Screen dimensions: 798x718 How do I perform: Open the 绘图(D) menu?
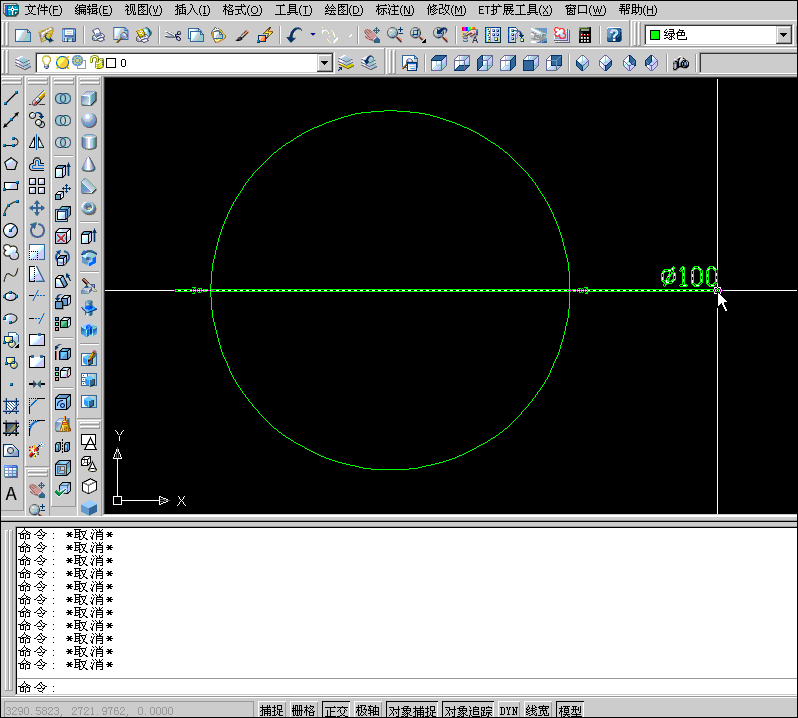pos(344,10)
